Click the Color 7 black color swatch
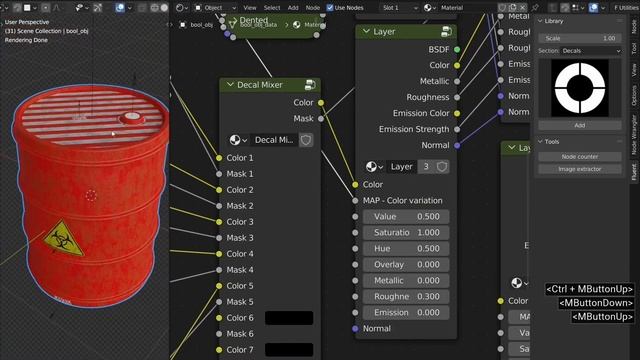640x360 pixels. pos(289,350)
